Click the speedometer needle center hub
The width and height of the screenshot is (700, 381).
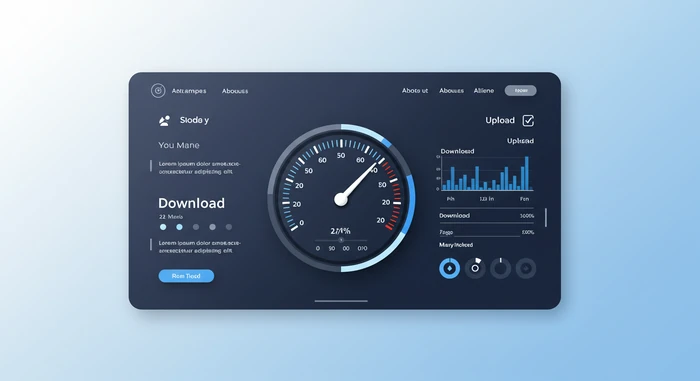click(x=341, y=199)
